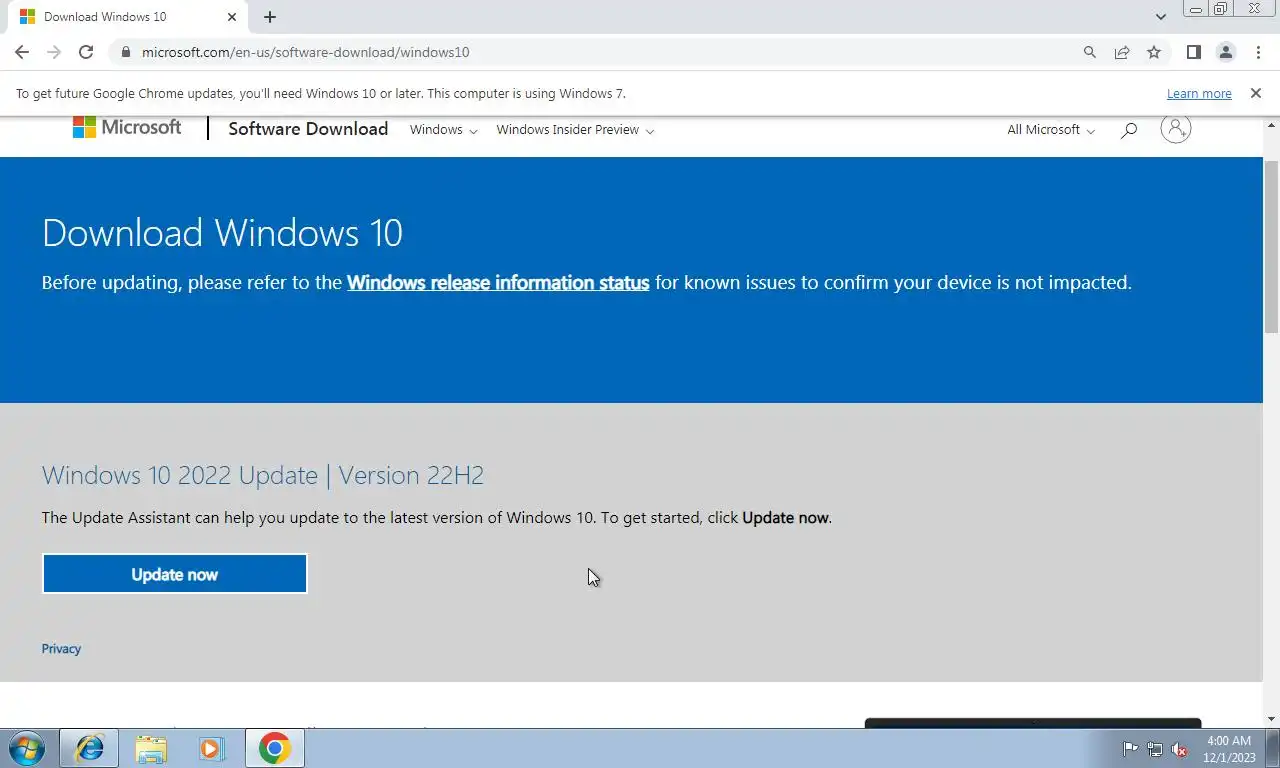Image resolution: width=1280 pixels, height=768 pixels.
Task: Click the padlock site info icon
Action: [x=125, y=52]
